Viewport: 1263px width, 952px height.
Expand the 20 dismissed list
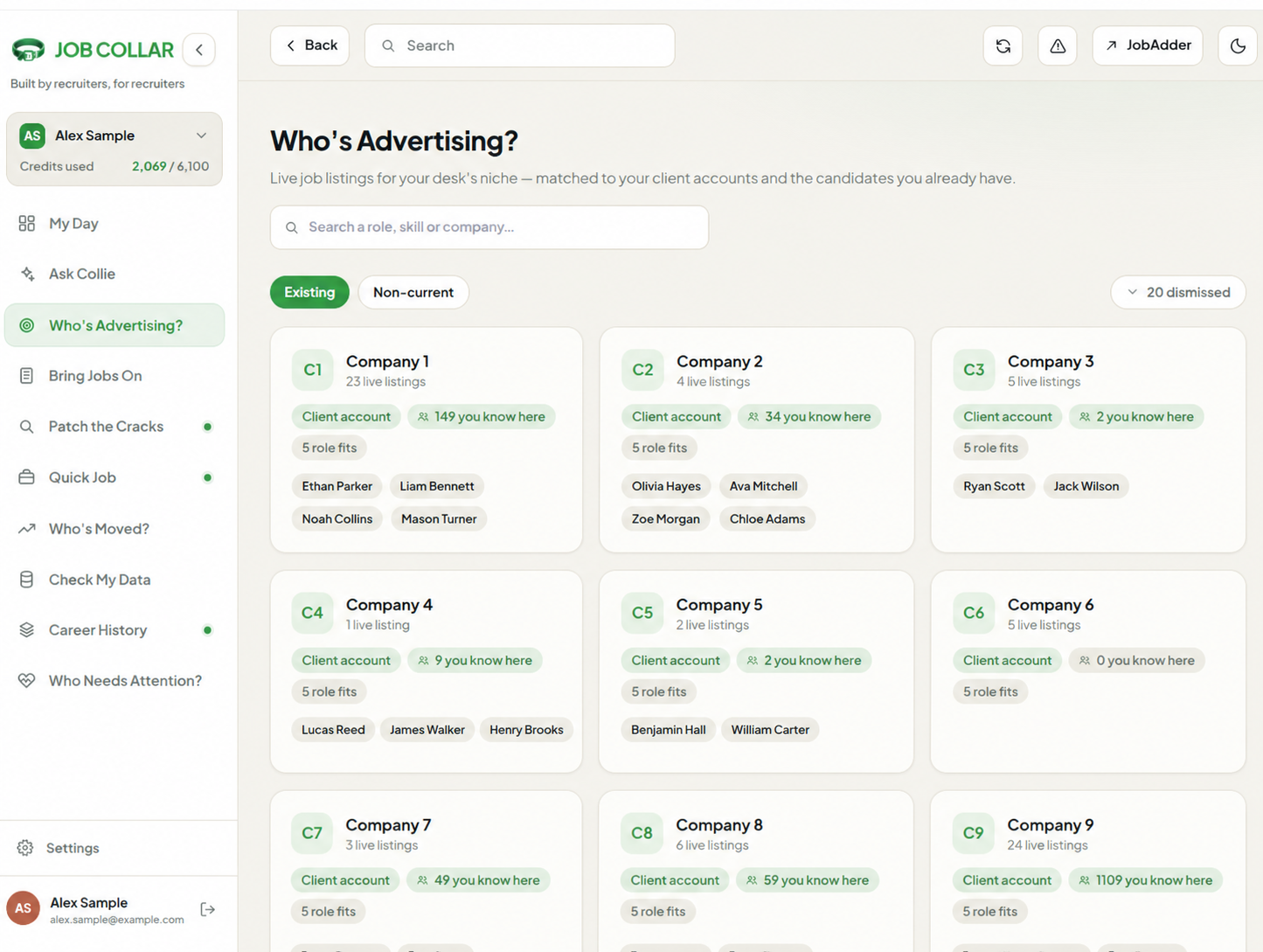[1178, 292]
